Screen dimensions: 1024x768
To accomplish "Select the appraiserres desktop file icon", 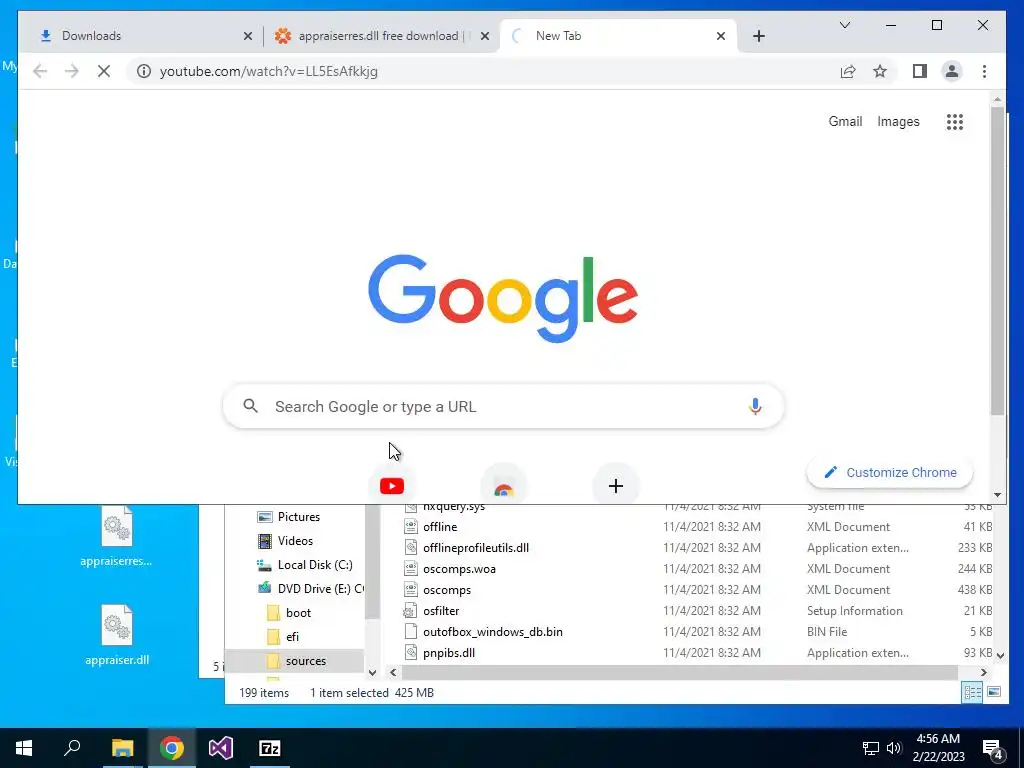I will pos(116,536).
